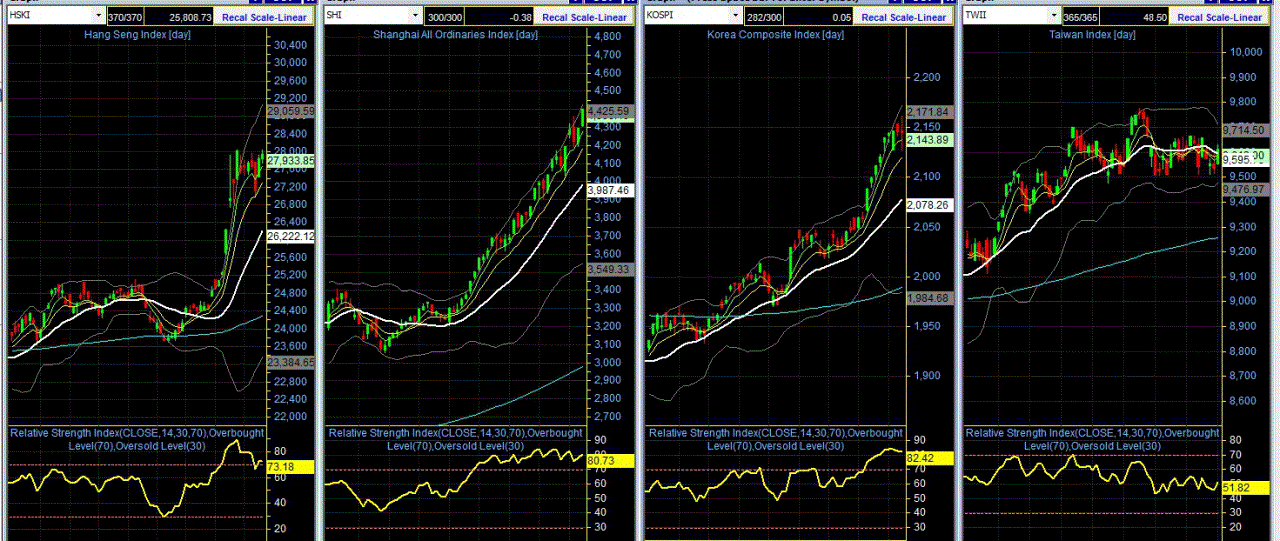Click the Hang Seng Relative Strength Index caption
Image resolution: width=1280 pixels, height=541 pixels.
[137, 439]
